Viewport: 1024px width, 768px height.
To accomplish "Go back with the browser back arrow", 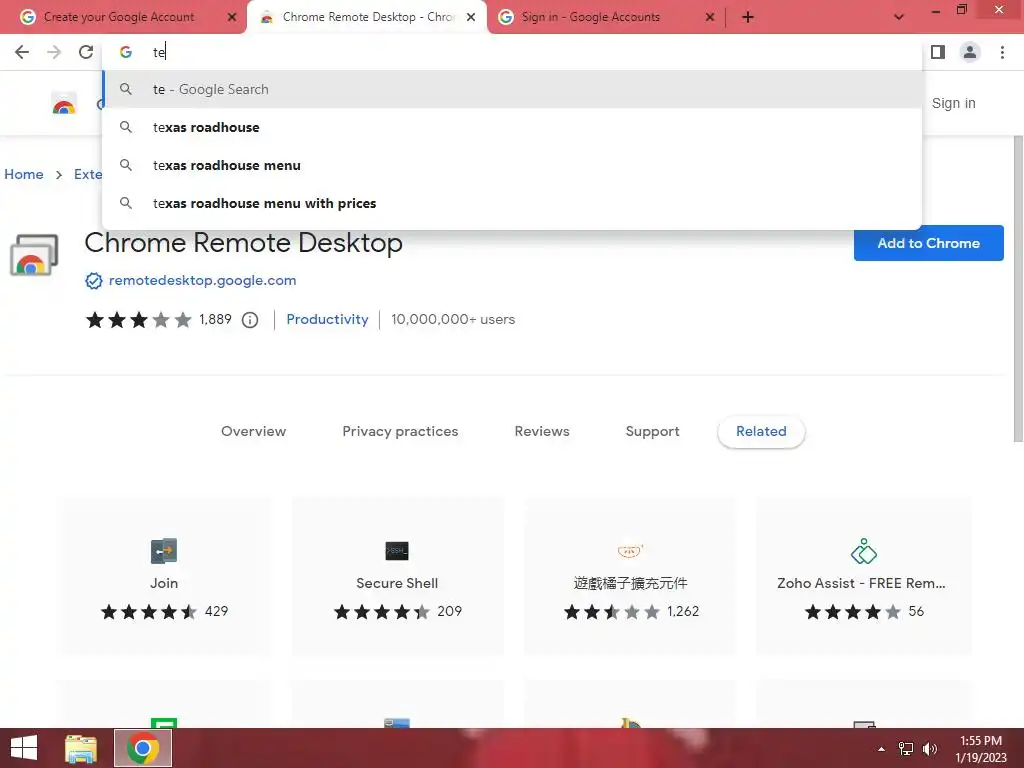I will click(22, 52).
